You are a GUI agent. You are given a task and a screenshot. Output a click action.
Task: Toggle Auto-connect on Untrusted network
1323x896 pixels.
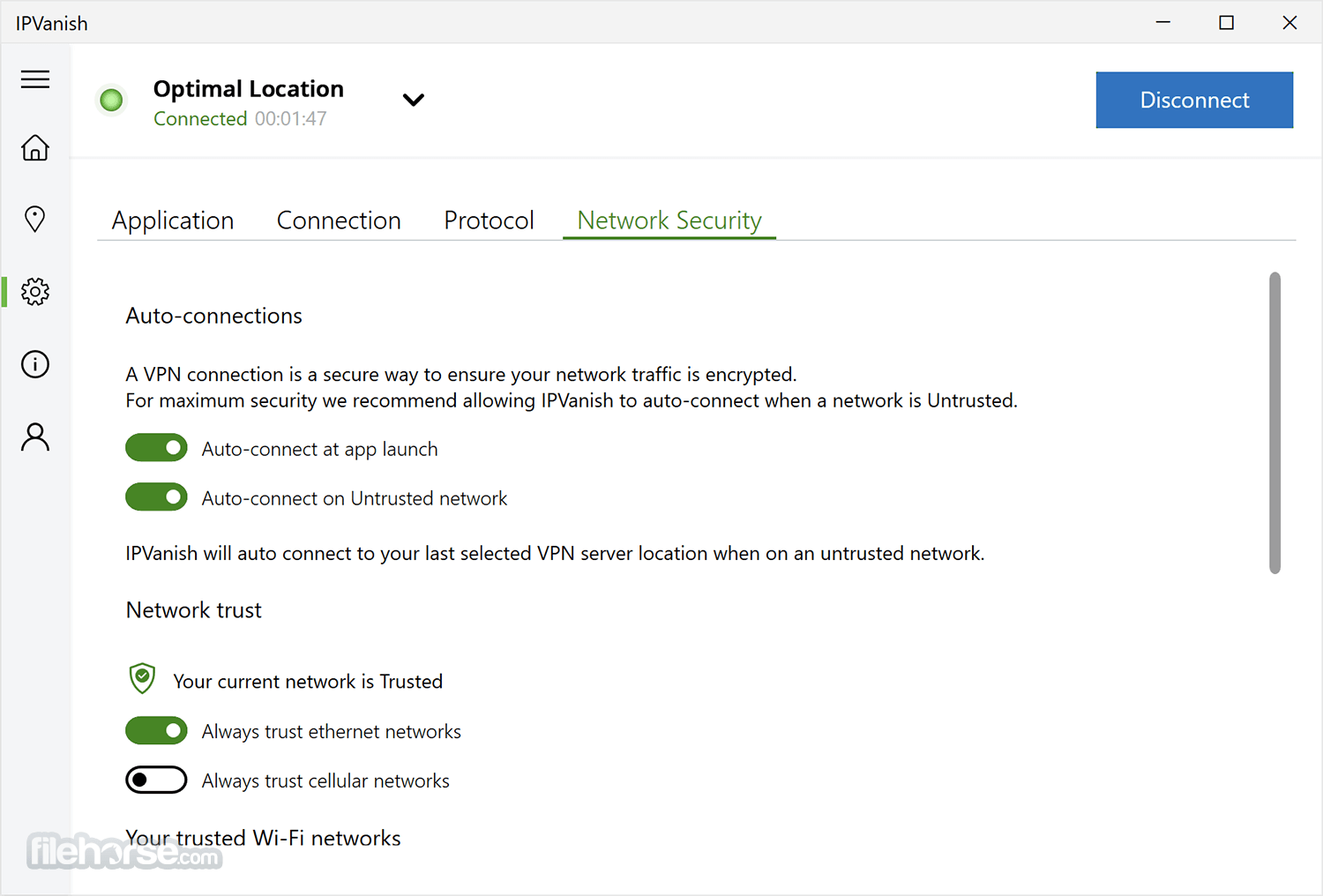point(156,497)
